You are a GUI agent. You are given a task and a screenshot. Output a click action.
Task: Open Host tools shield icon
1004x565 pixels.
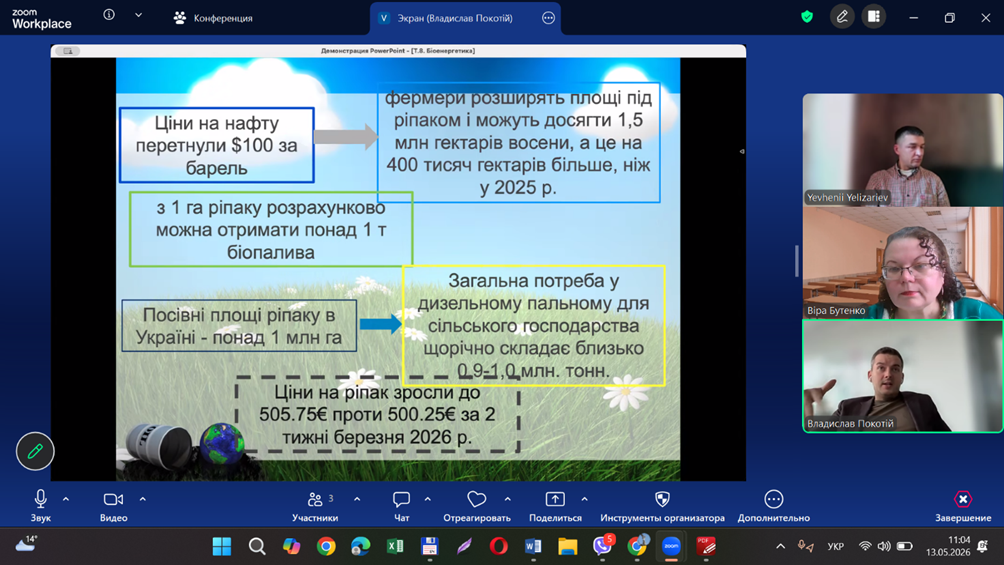[662, 506]
